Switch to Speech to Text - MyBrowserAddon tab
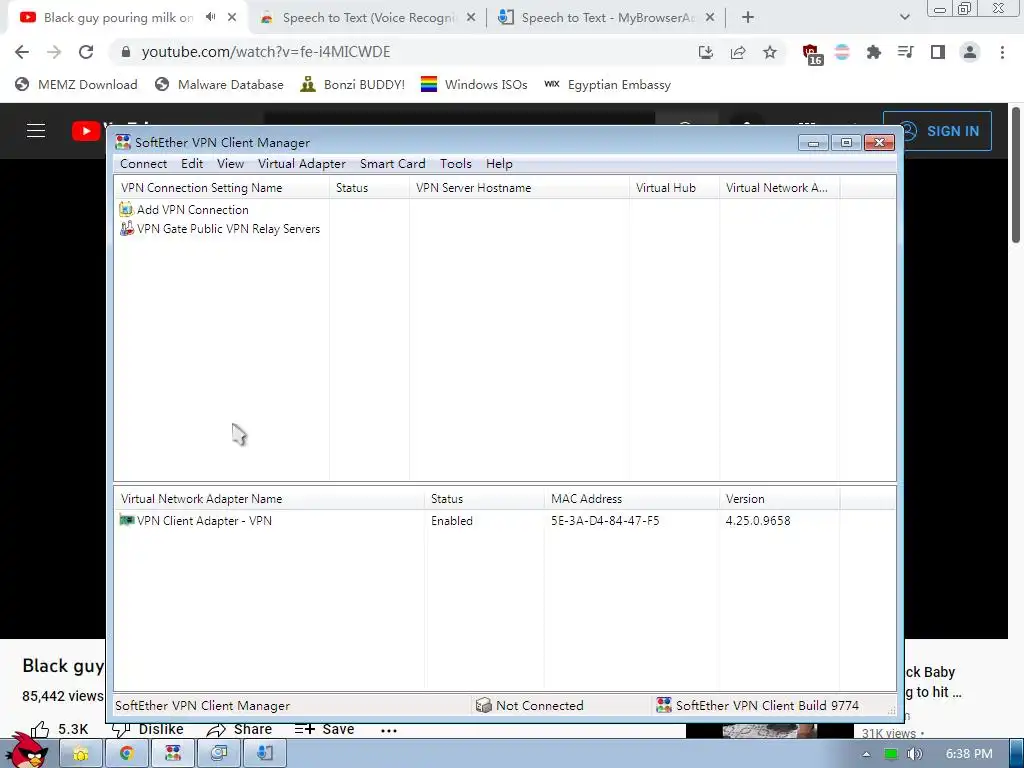Viewport: 1024px width, 768px height. pos(607,18)
